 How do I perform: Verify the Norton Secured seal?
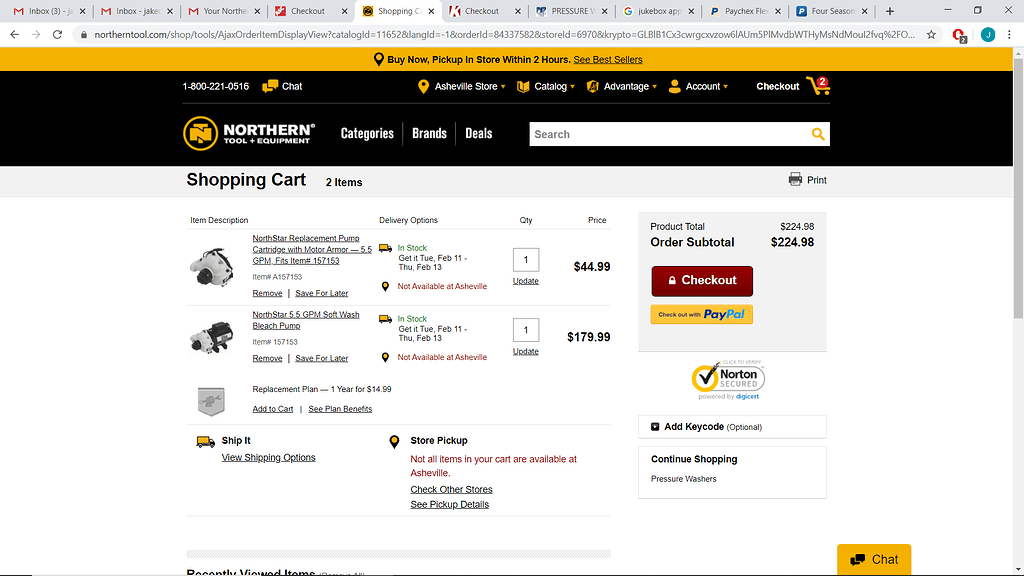(x=728, y=379)
